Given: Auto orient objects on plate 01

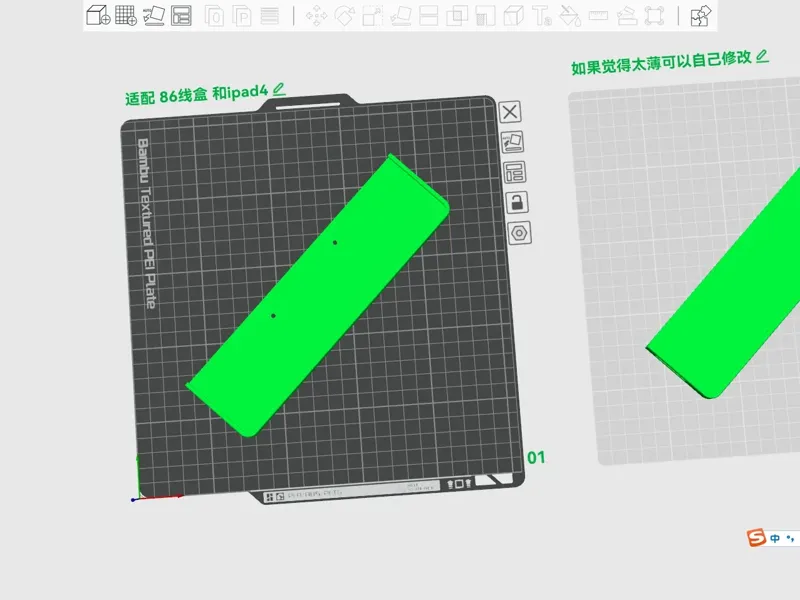Looking at the screenshot, I should click(x=512, y=142).
